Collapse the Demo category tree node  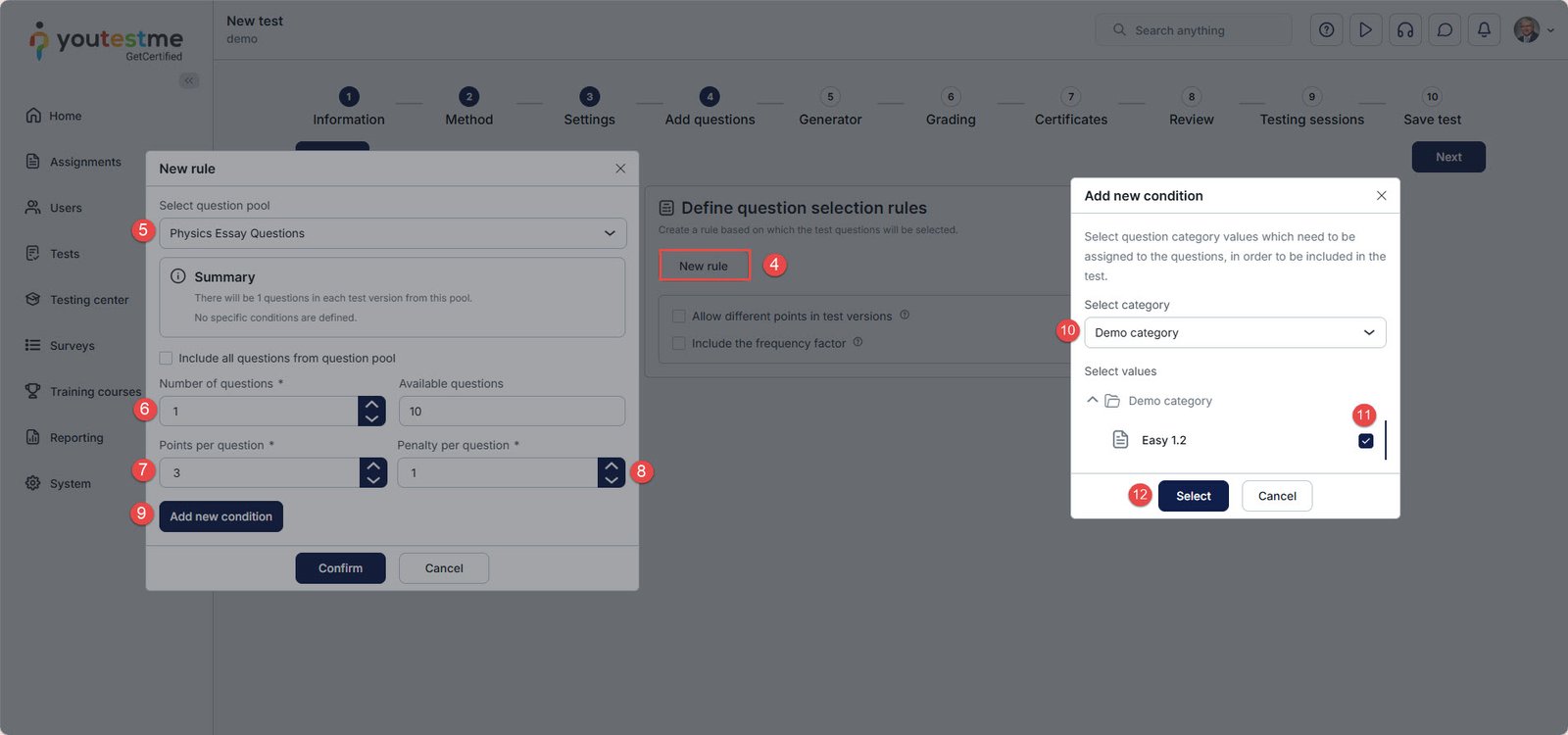(x=1092, y=400)
